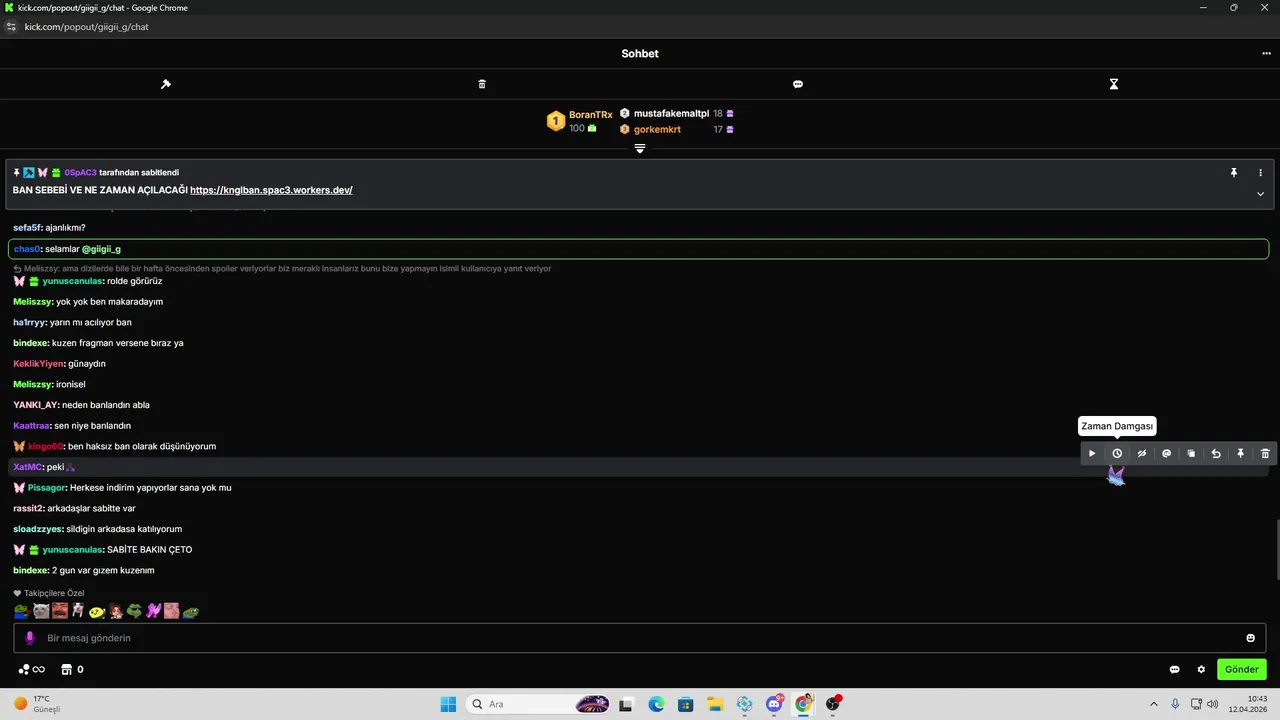Screen dimensions: 1280x720
Task: Mention the user with the @ icon
Action: [1166, 454]
